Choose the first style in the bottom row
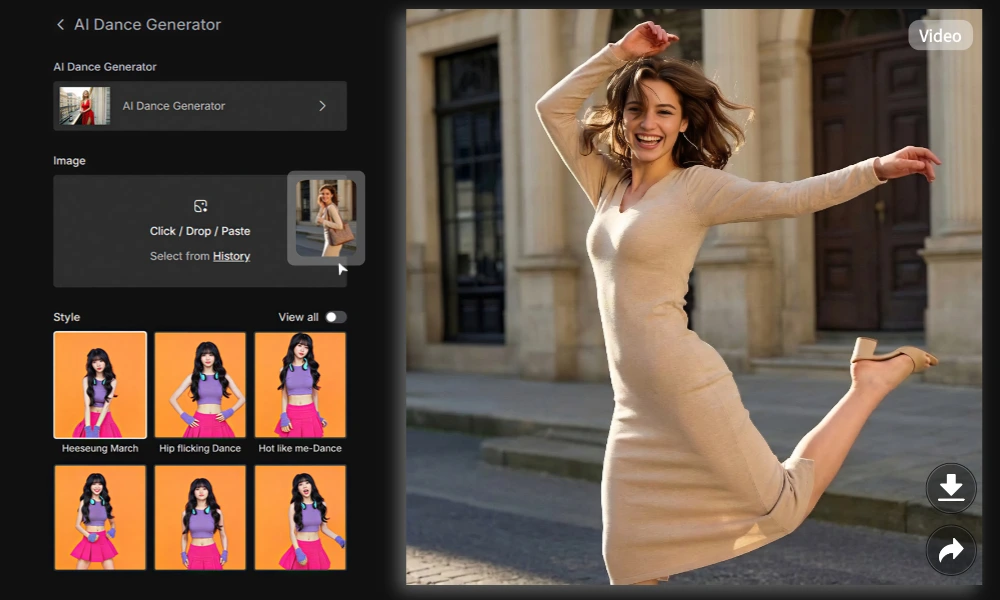 point(100,516)
